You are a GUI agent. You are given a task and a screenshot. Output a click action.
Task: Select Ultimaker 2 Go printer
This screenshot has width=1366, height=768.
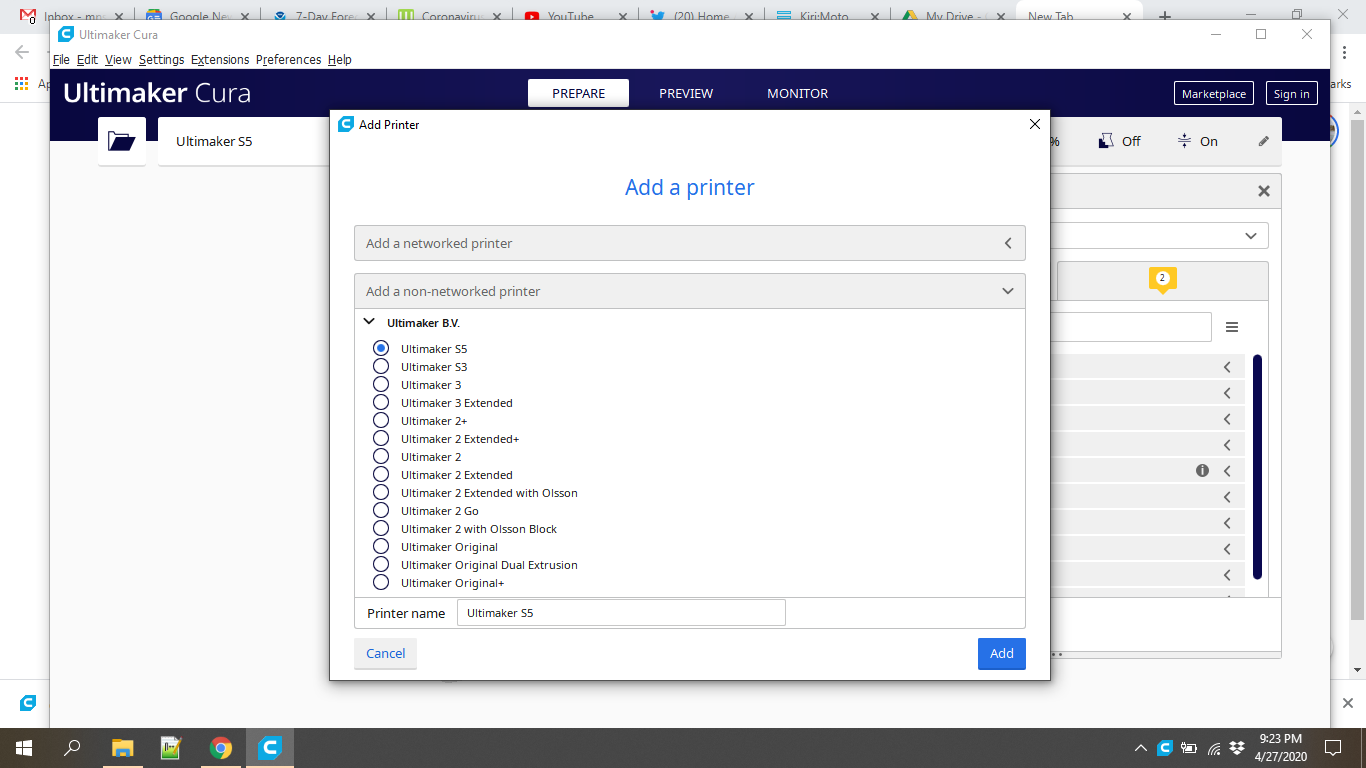(x=381, y=510)
